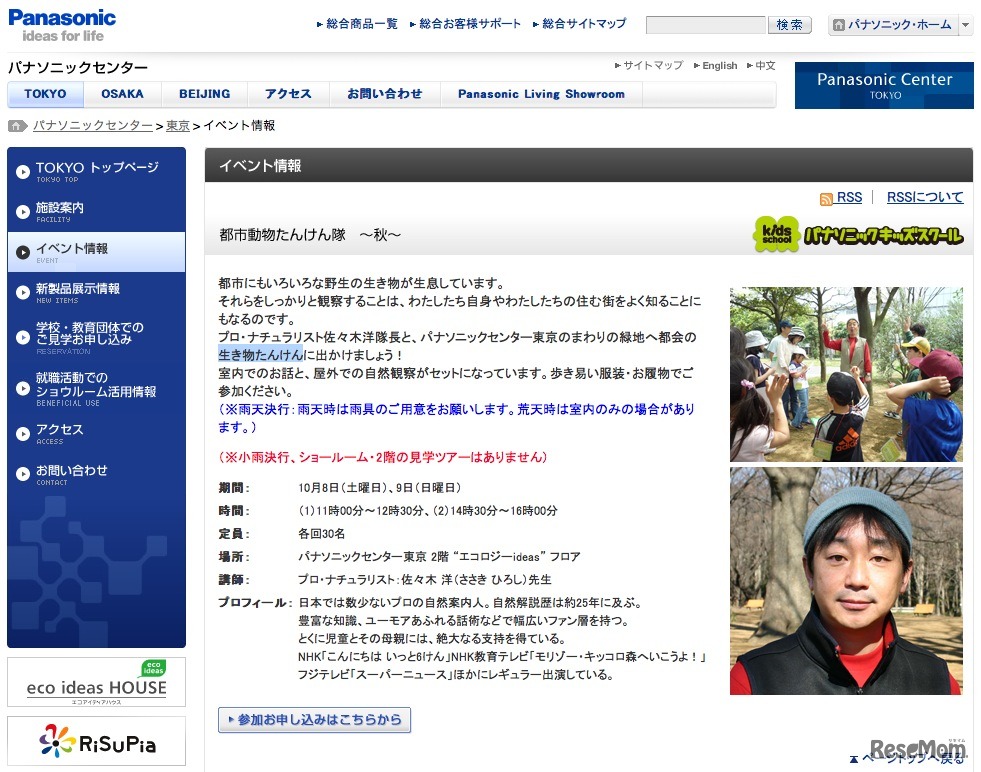Click arrow icon beside 施設案内
Viewport: 981px width, 772px height.
tap(22, 212)
